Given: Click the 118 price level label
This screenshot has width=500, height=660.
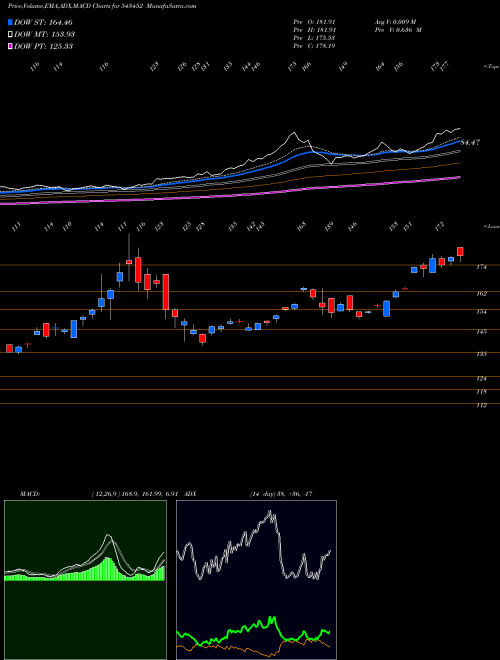Looking at the screenshot, I should [x=481, y=392].
